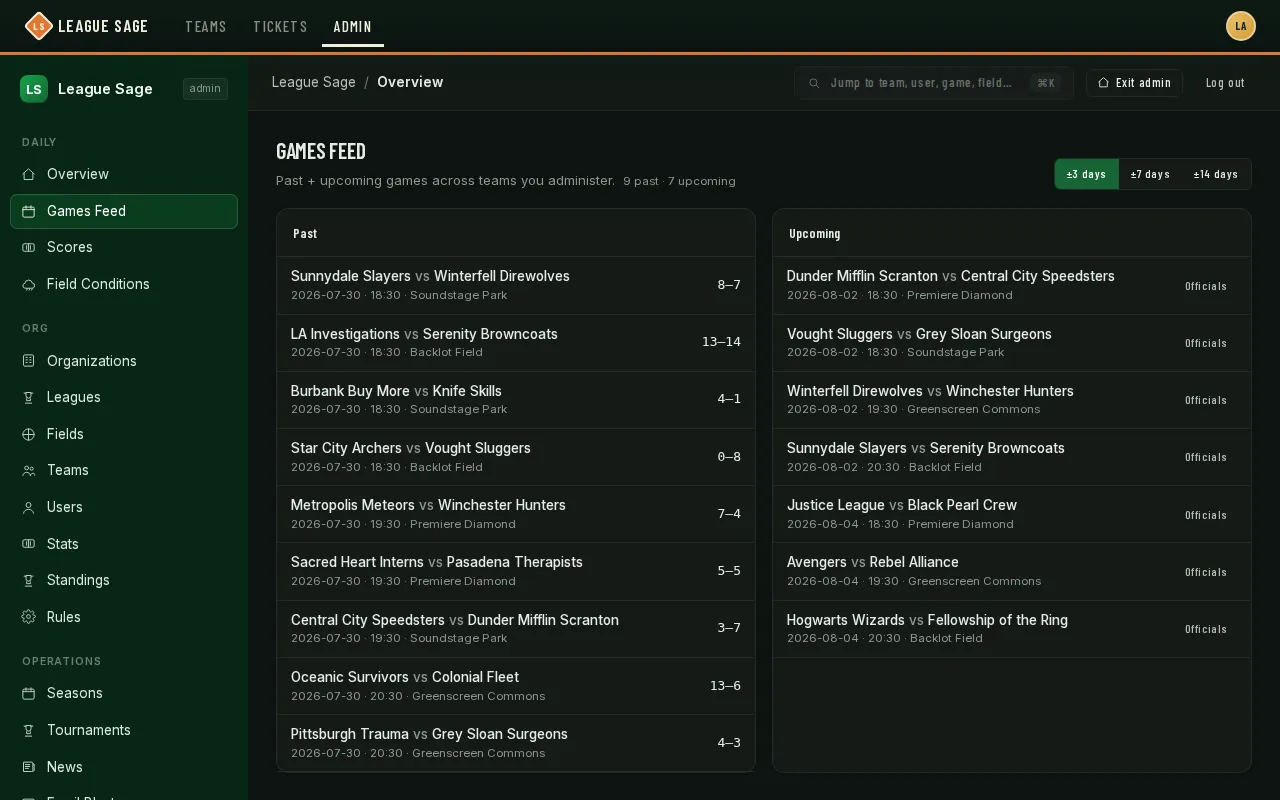Click the Tournaments trophy icon
This screenshot has width=1280, height=800.
point(29,730)
